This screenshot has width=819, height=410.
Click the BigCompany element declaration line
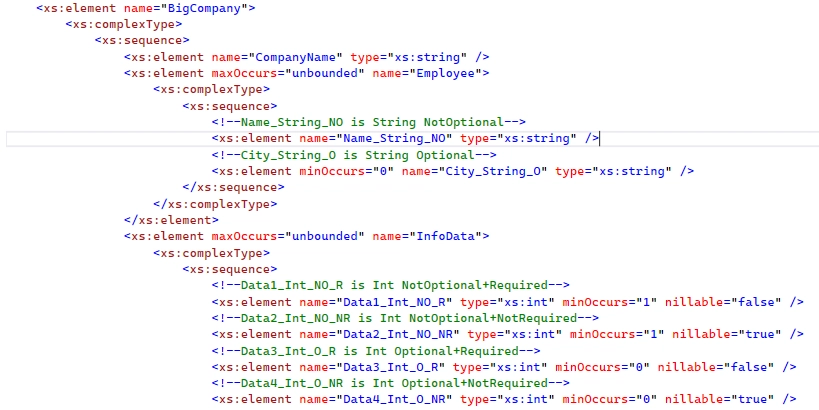pos(146,8)
